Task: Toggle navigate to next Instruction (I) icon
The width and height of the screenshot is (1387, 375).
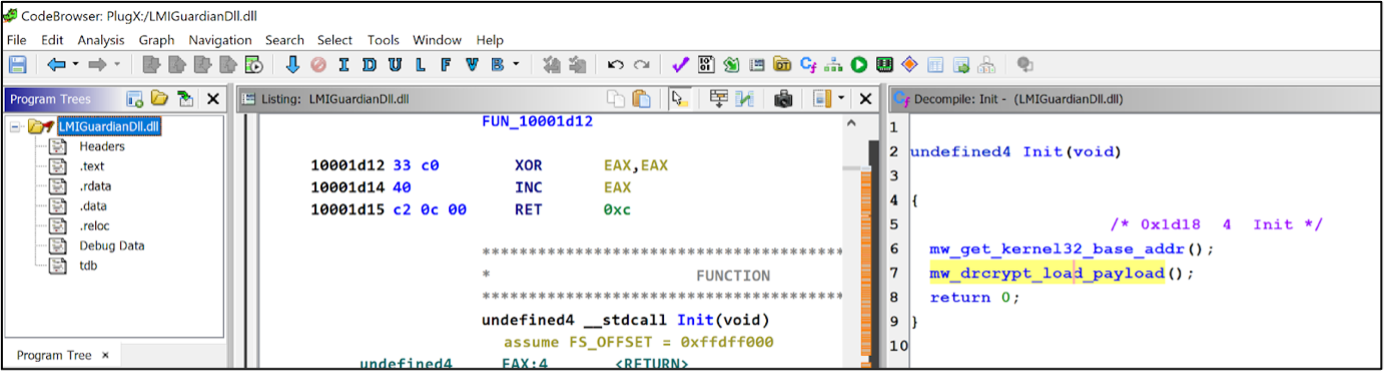Action: click(x=344, y=65)
